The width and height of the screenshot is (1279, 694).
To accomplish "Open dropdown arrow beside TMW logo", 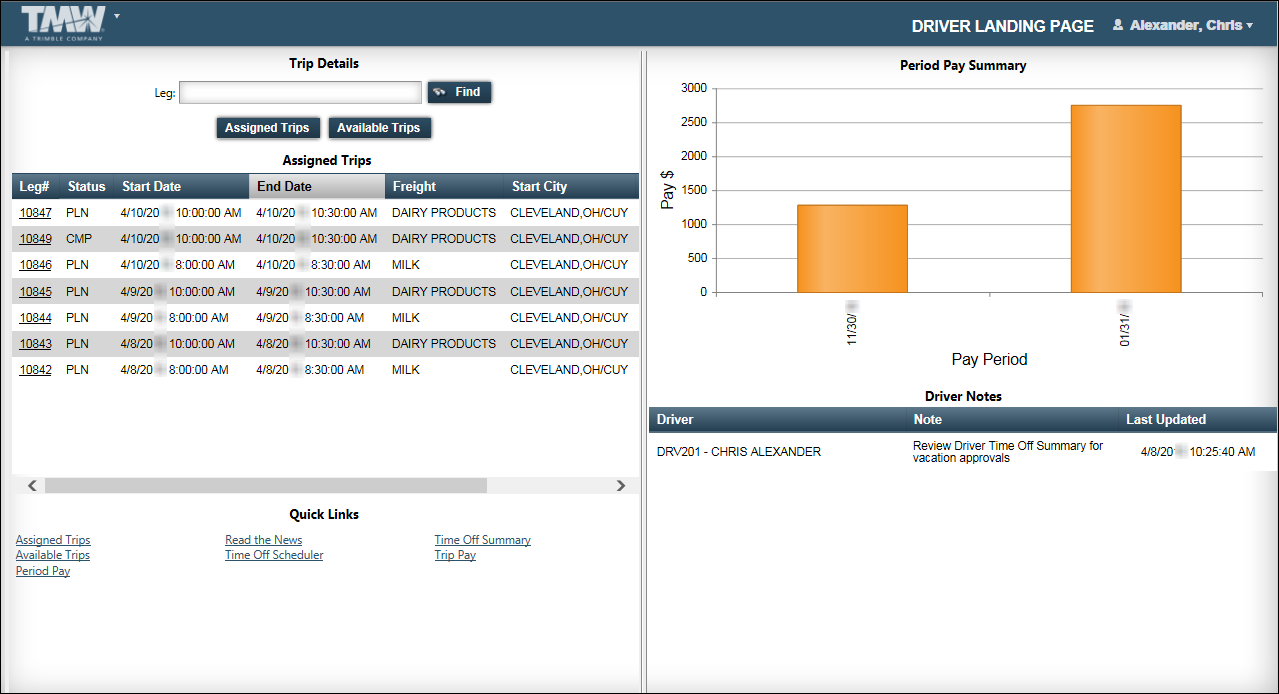I will pyautogui.click(x=117, y=17).
